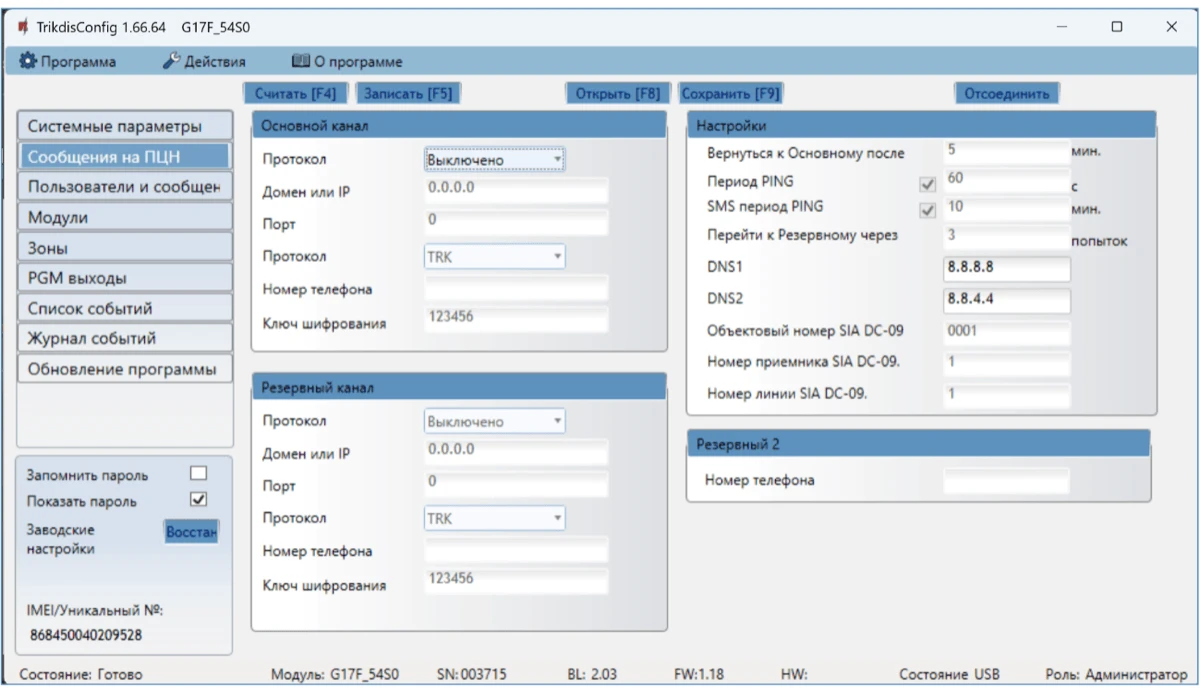Restore factory settings with Восстан button
The width and height of the screenshot is (1200, 688).
(x=191, y=532)
